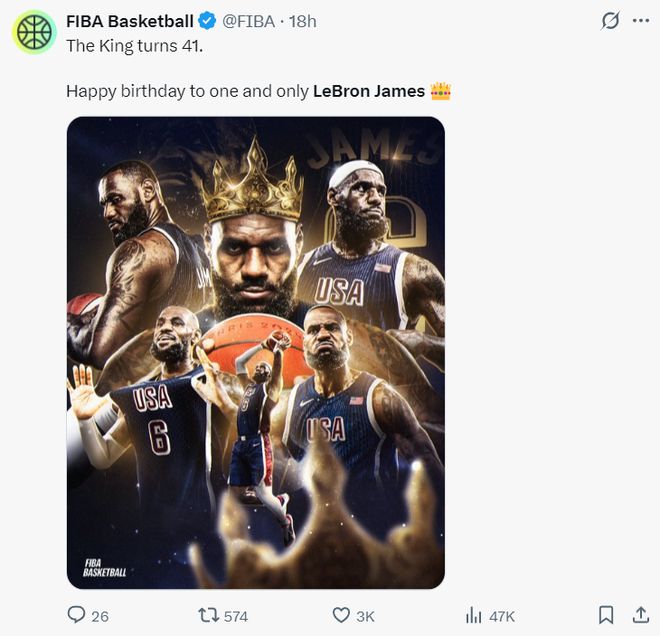Bookmark this post
The height and width of the screenshot is (636, 660).
(x=606, y=615)
